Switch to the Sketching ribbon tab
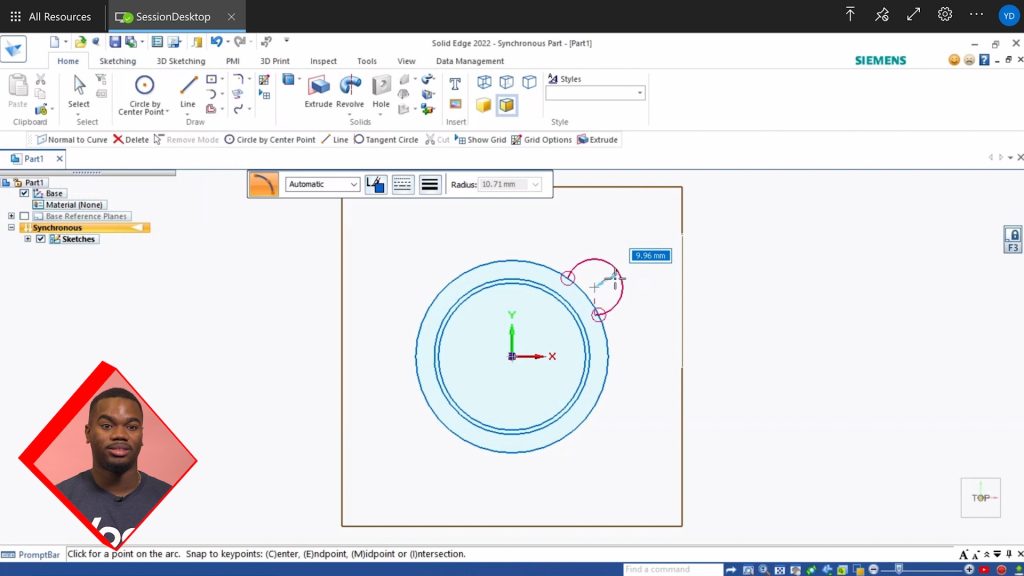The image size is (1024, 576). click(x=118, y=61)
